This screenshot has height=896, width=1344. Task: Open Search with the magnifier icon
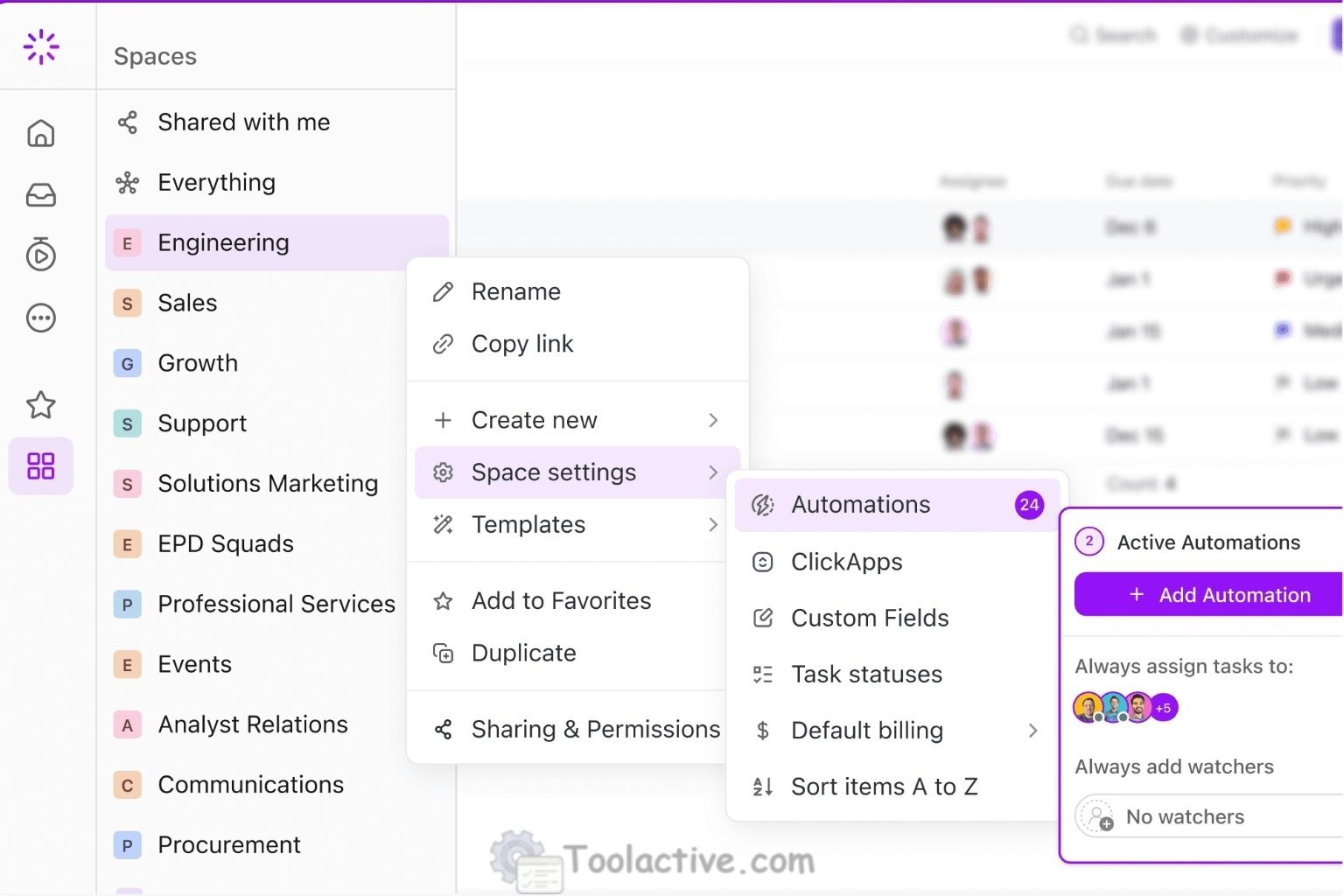click(1080, 35)
